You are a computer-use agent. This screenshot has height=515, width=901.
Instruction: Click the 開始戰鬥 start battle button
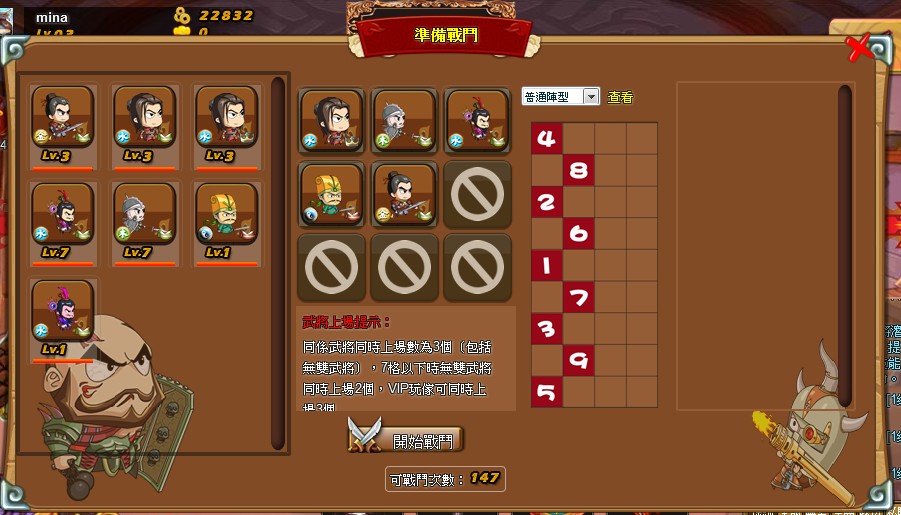coord(406,441)
